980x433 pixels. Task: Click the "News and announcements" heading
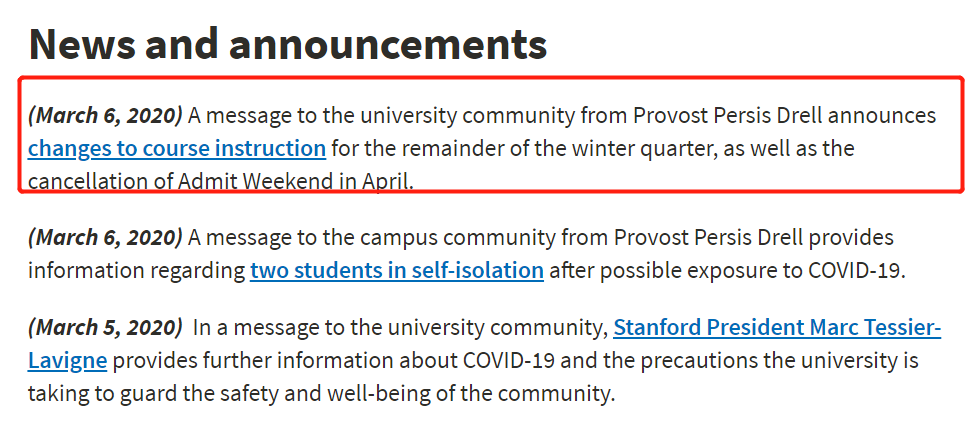(x=288, y=43)
